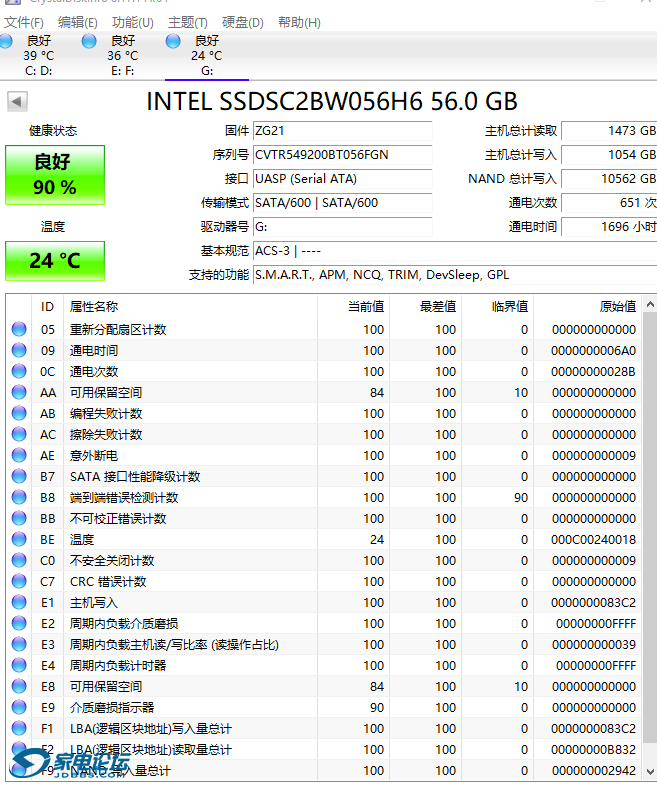Open the 编辑(E) menu
The image size is (657, 789).
point(77,23)
